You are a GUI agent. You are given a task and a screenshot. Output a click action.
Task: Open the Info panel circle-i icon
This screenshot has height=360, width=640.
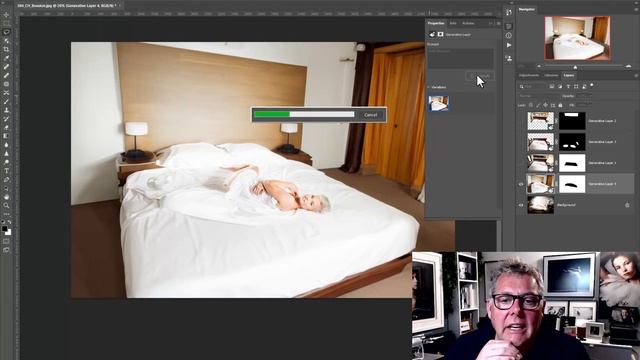point(509,36)
